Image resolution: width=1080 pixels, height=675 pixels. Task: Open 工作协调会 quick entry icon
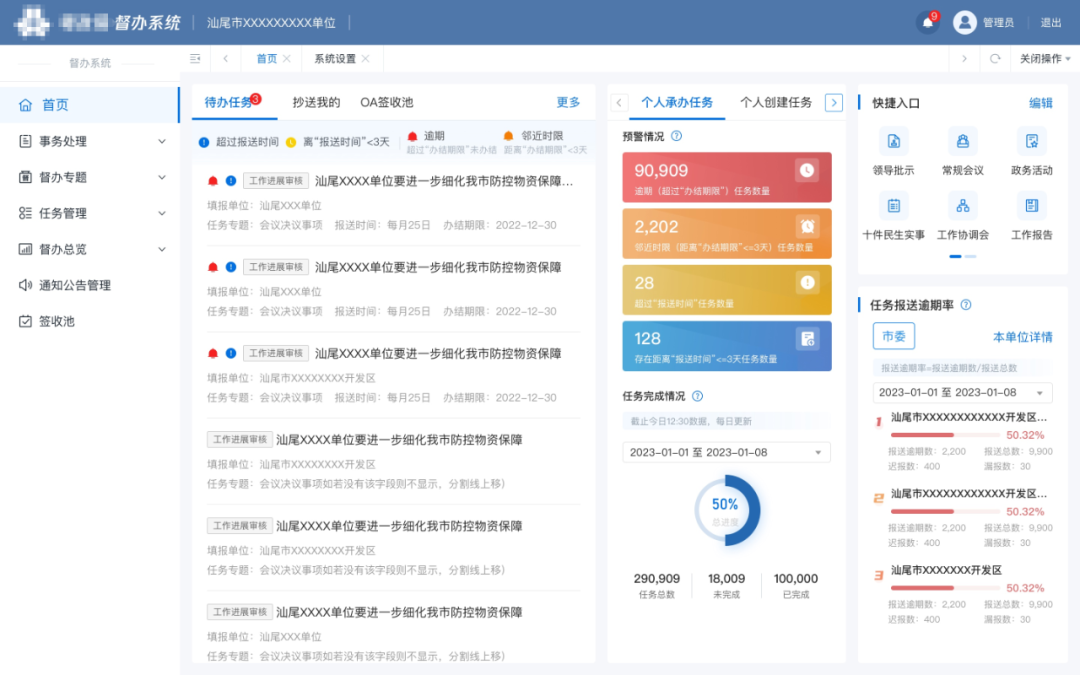coord(961,207)
